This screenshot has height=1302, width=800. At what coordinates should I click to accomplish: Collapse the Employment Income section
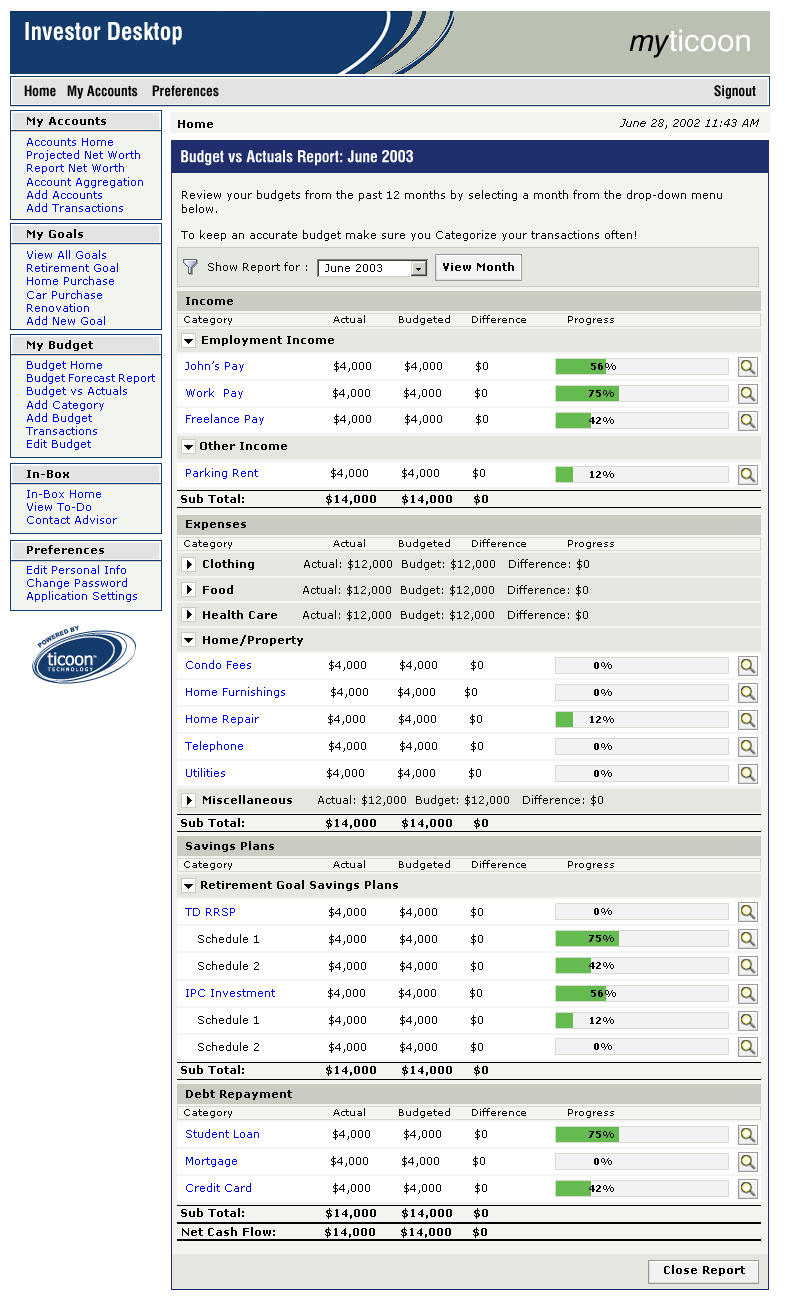189,341
